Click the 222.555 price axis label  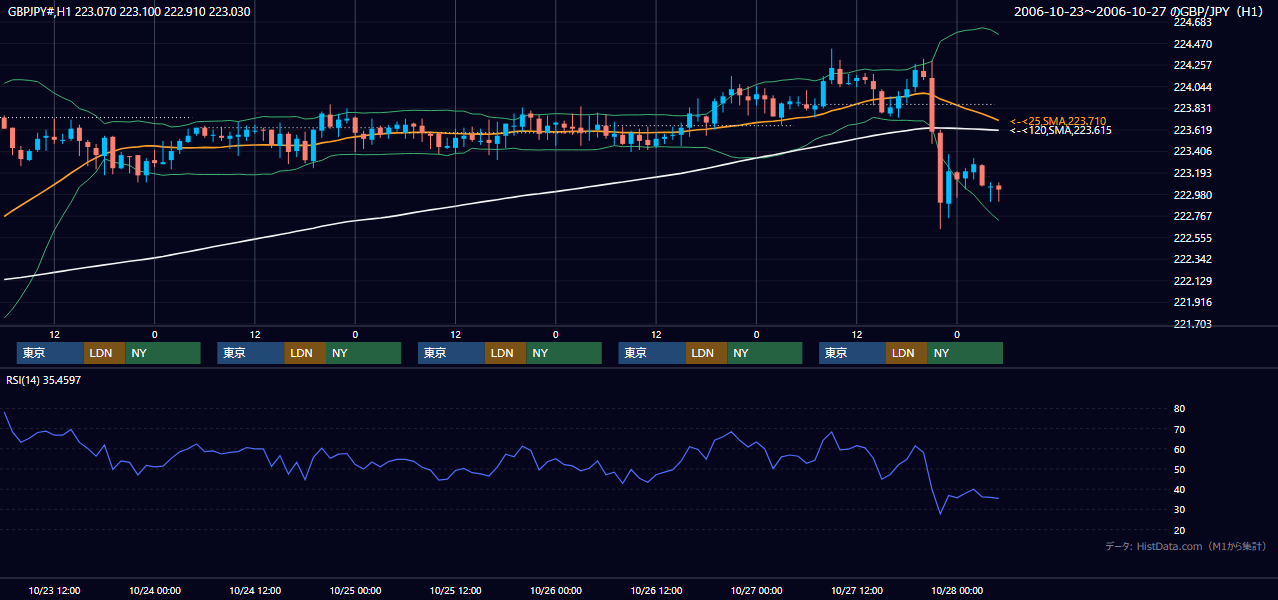(x=1192, y=238)
